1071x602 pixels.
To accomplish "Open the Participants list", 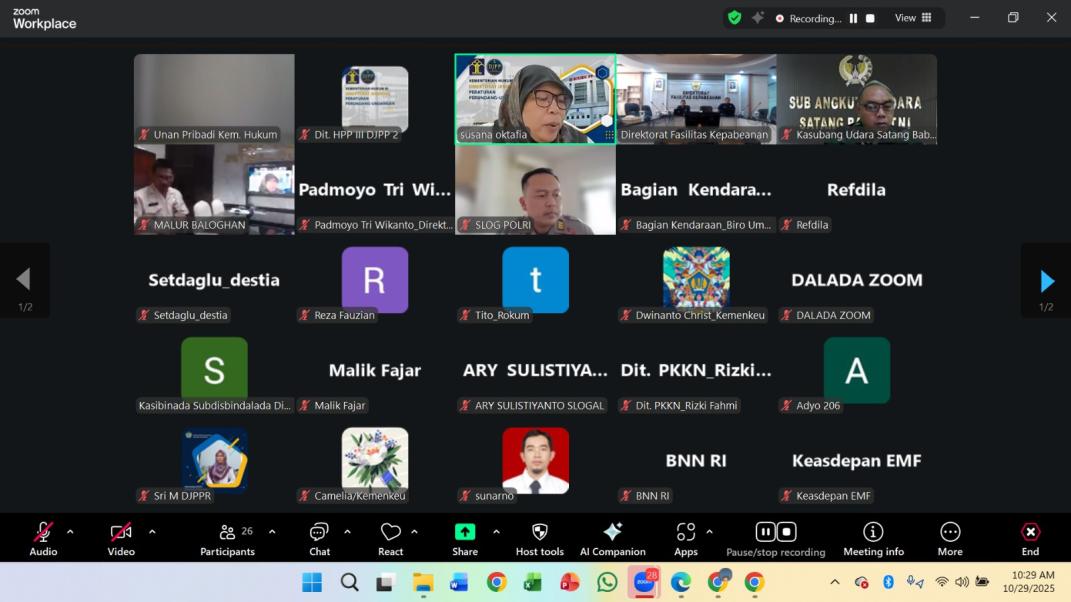I will pyautogui.click(x=228, y=538).
